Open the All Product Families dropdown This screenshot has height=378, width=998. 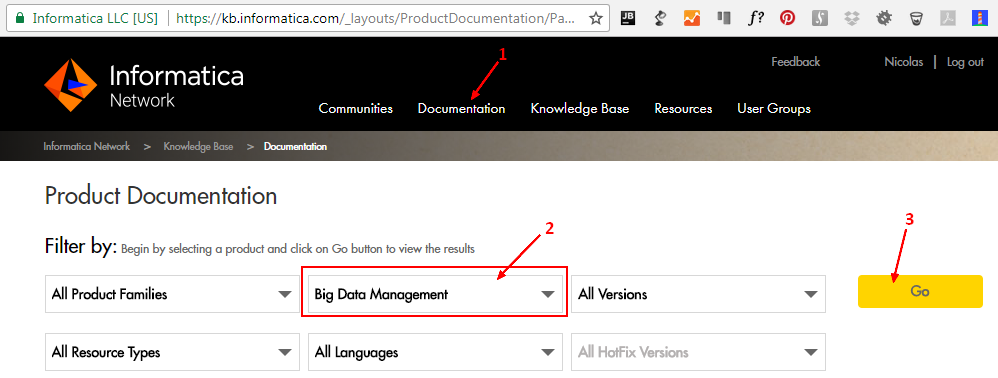(x=172, y=294)
